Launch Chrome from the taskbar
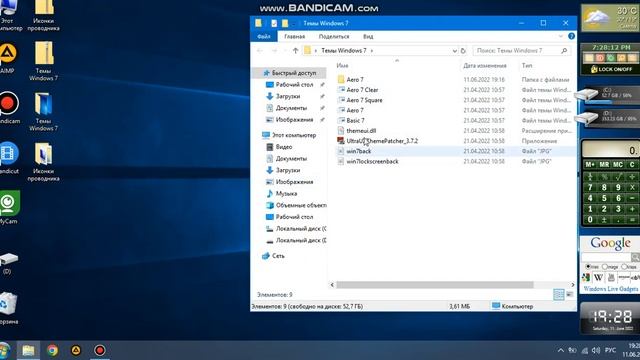Screen dimensions: 640x360 point(52,350)
